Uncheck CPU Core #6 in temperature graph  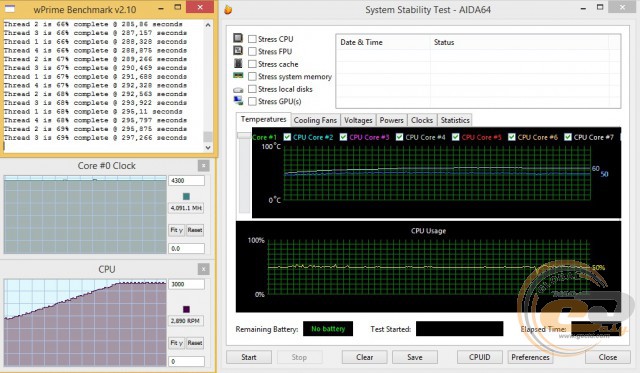point(511,137)
